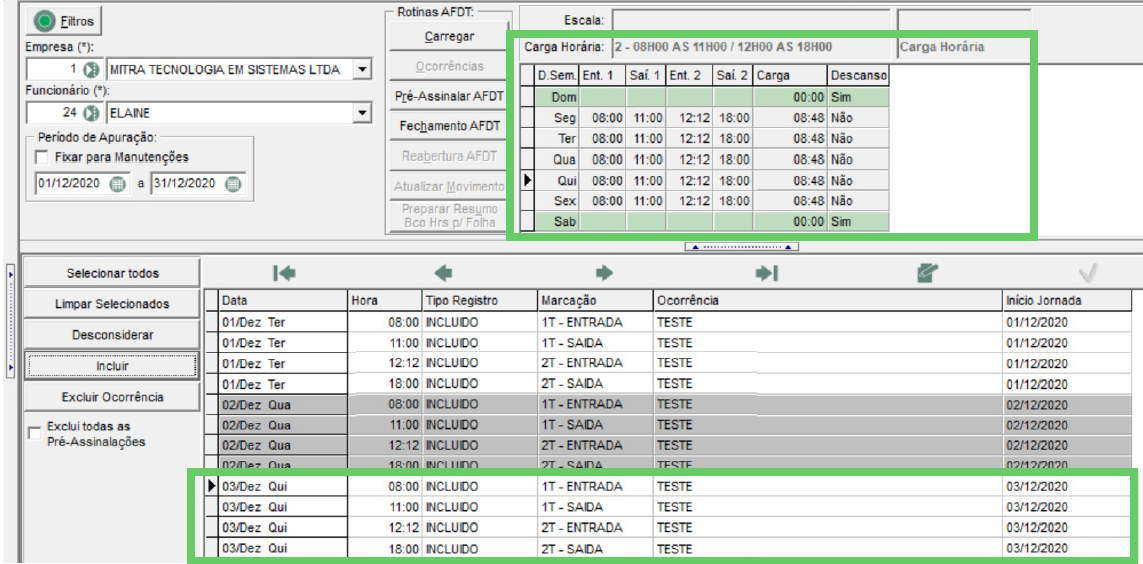Open Funcionário dropdown ELAINE
This screenshot has height=564, width=1143.
[x=364, y=113]
